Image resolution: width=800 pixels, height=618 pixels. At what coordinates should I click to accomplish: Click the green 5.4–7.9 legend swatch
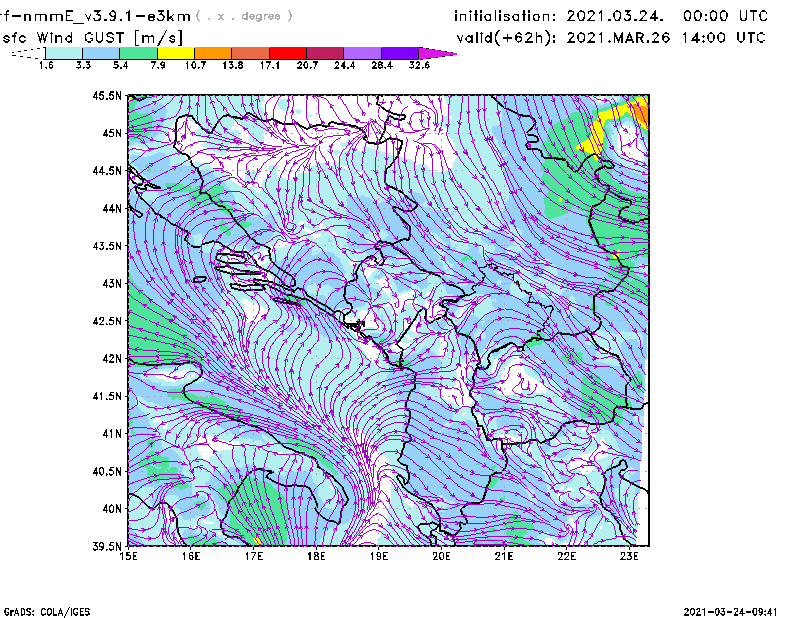point(138,53)
